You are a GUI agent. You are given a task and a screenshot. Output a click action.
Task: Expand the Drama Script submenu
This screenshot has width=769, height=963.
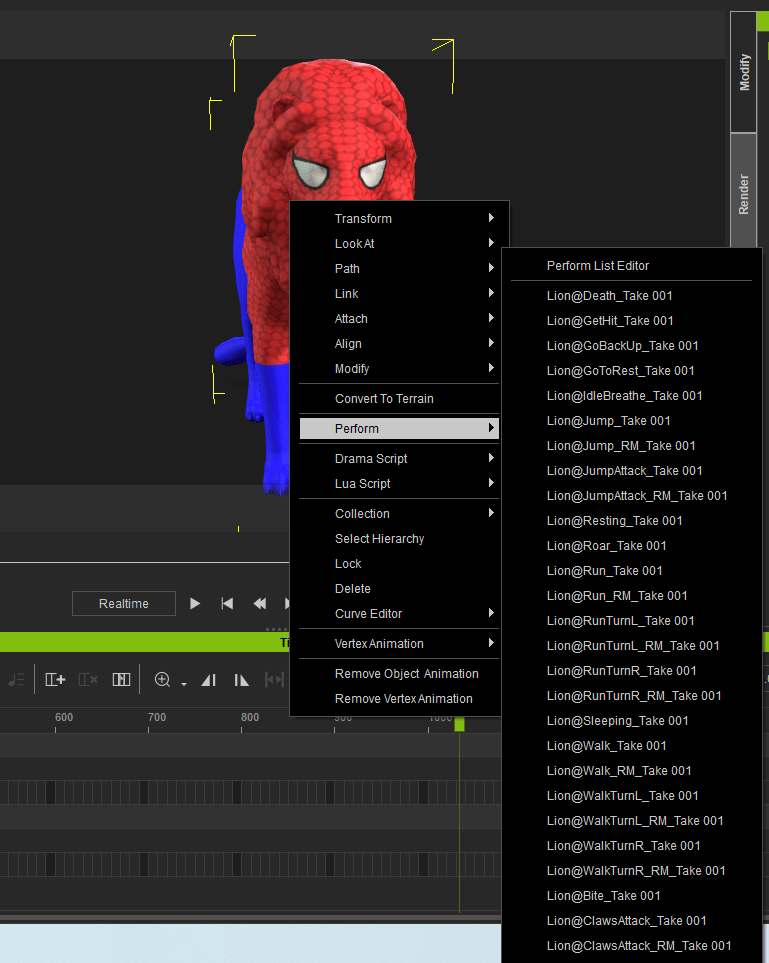tap(399, 459)
